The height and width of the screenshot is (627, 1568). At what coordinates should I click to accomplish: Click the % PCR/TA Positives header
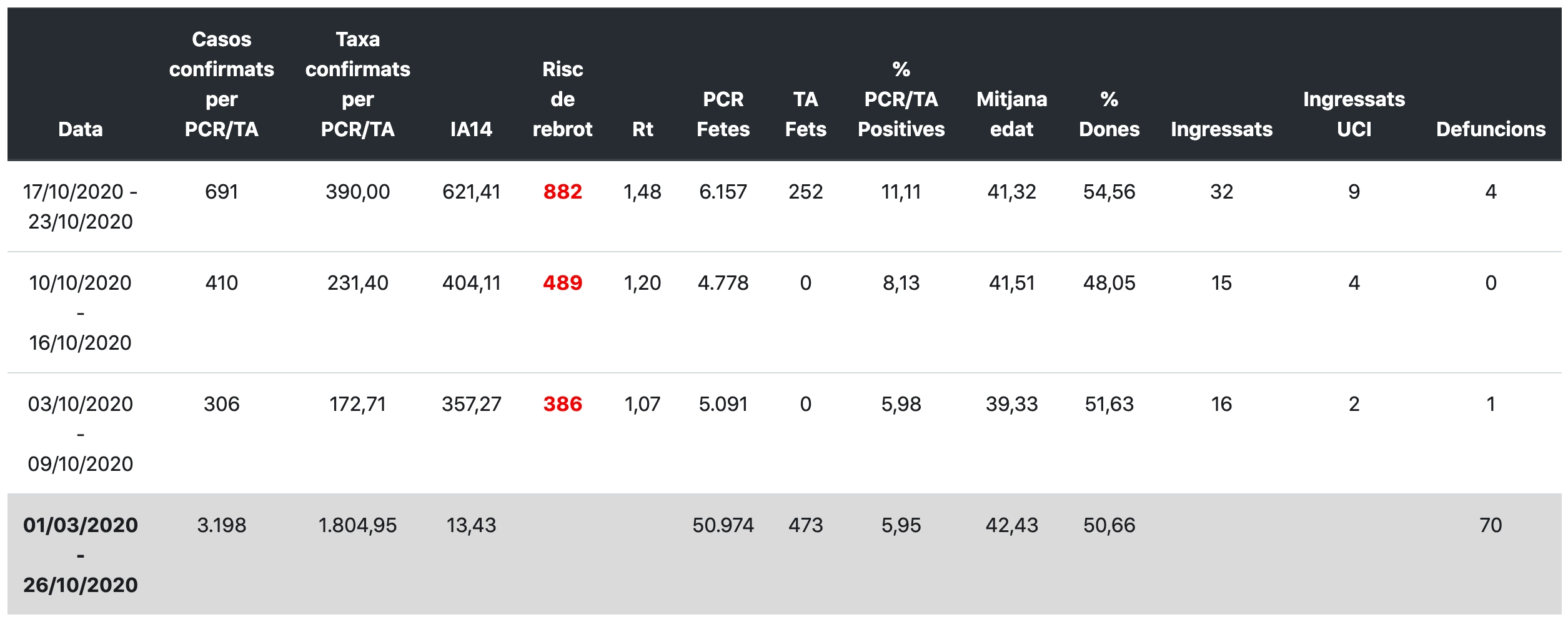coord(901,99)
